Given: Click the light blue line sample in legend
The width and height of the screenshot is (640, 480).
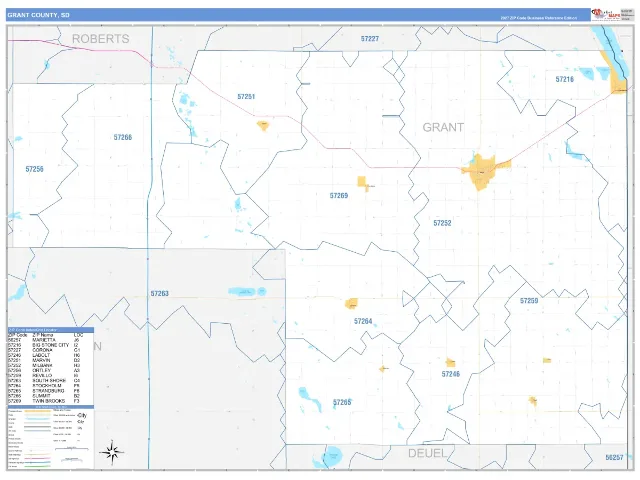Looking at the screenshot, I should click(37, 419).
